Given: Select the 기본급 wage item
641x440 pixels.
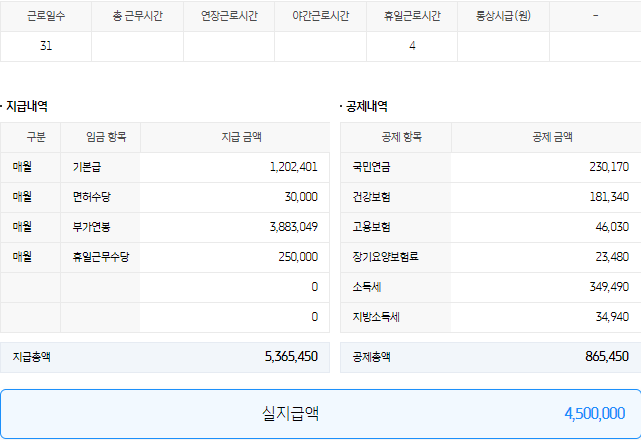Looking at the screenshot, I should click(x=87, y=168).
